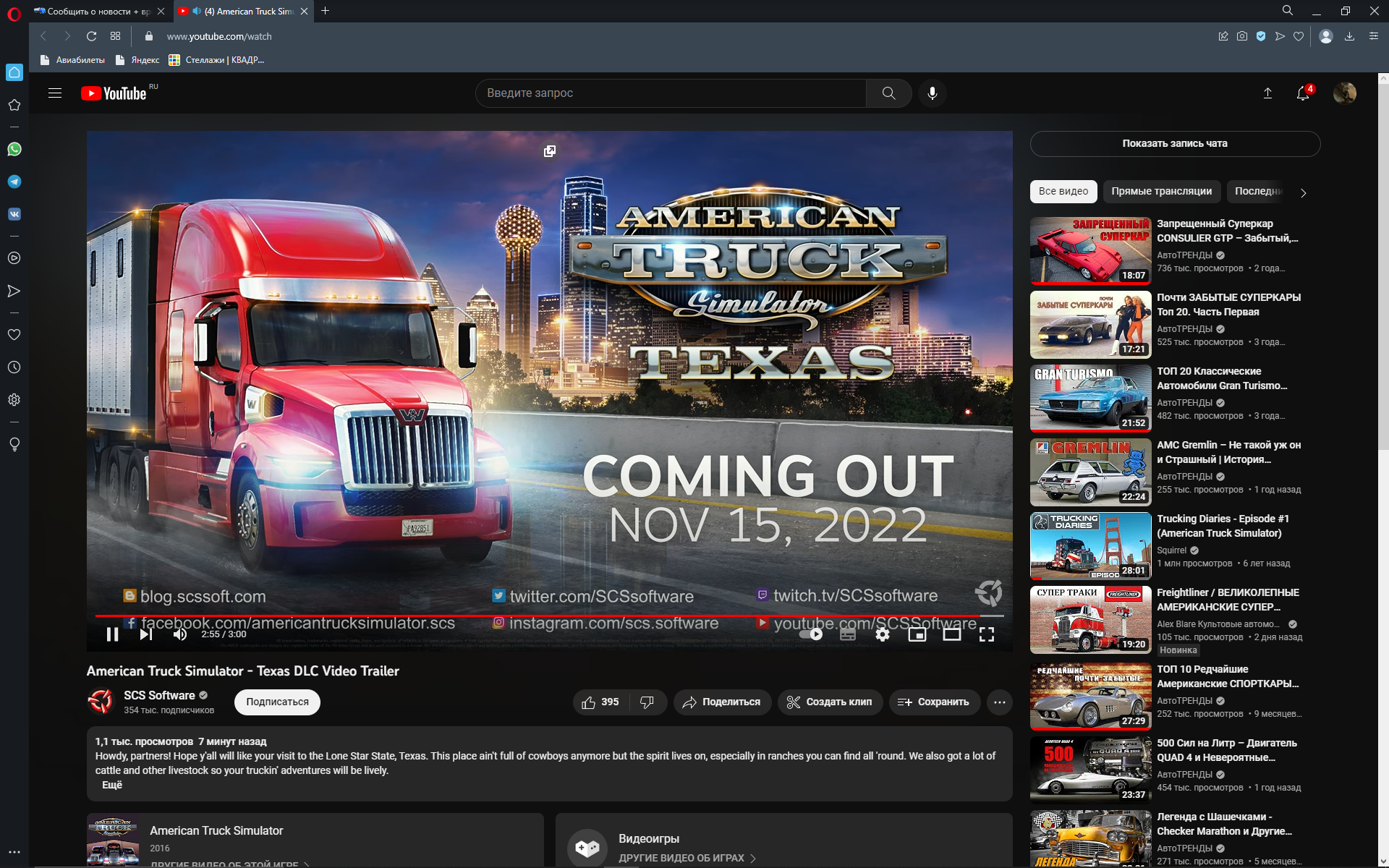Image resolution: width=1389 pixels, height=868 pixels.
Task: Open miniplayer mode
Action: coord(917,634)
